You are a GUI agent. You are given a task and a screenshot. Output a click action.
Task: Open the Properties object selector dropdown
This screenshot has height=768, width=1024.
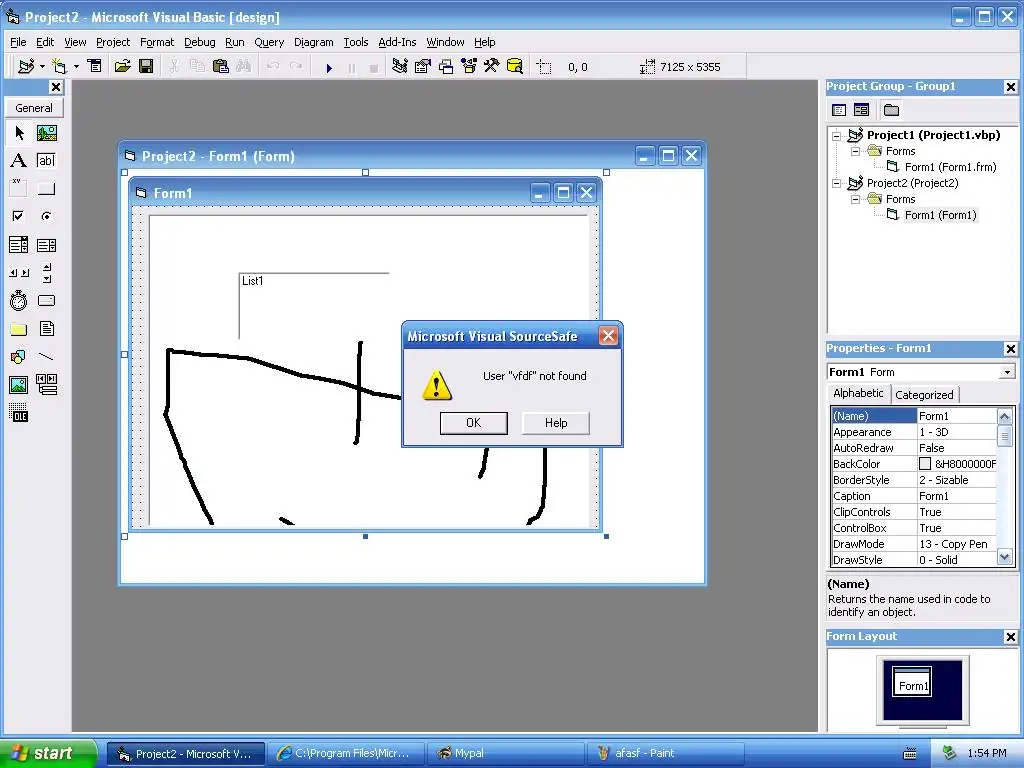pyautogui.click(x=1008, y=372)
